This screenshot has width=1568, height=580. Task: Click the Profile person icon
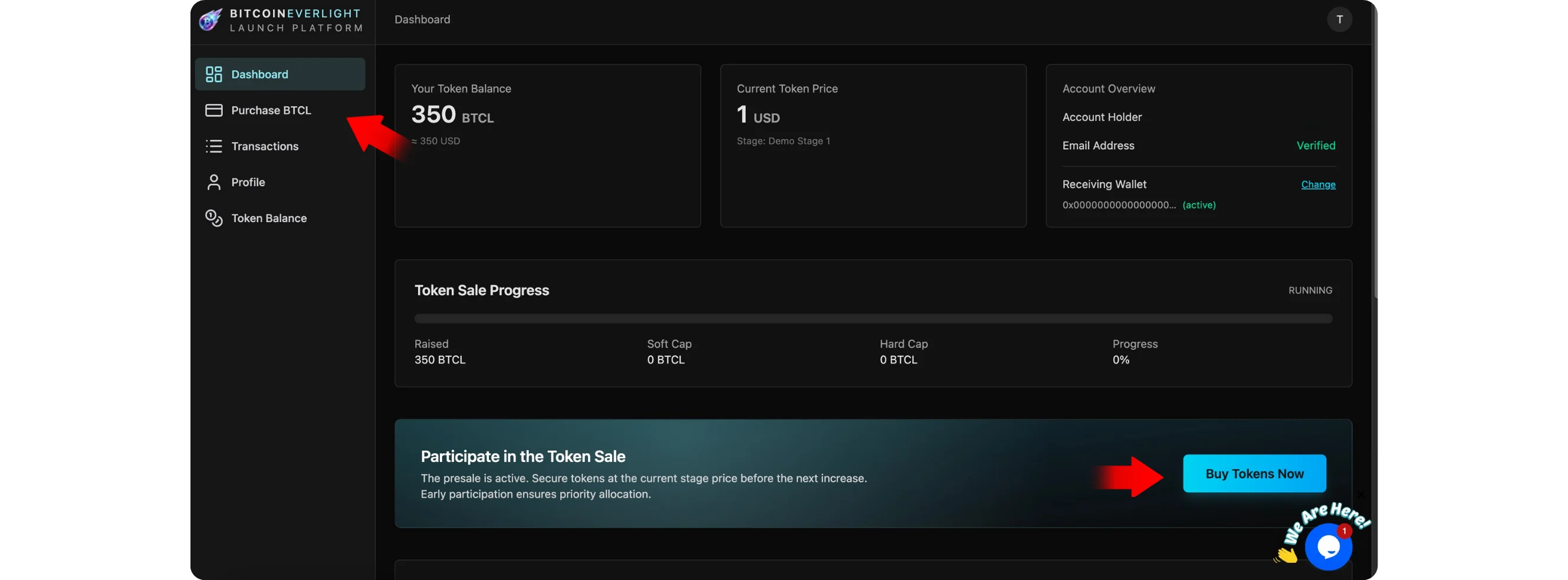[213, 182]
